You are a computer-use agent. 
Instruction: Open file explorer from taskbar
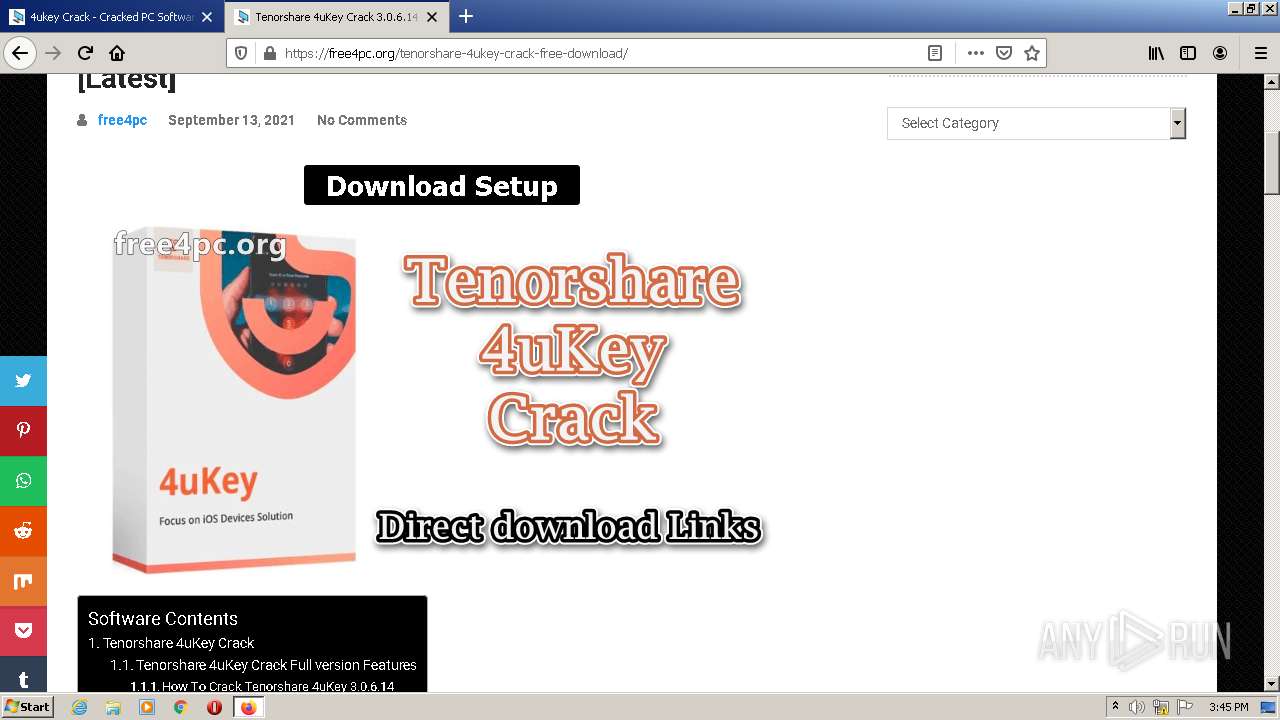tap(113, 707)
